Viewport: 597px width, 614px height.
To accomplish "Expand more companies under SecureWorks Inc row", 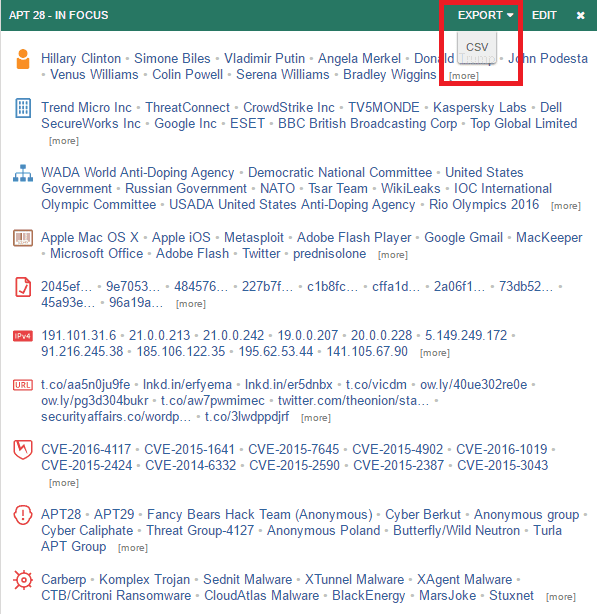I will click(x=64, y=141).
